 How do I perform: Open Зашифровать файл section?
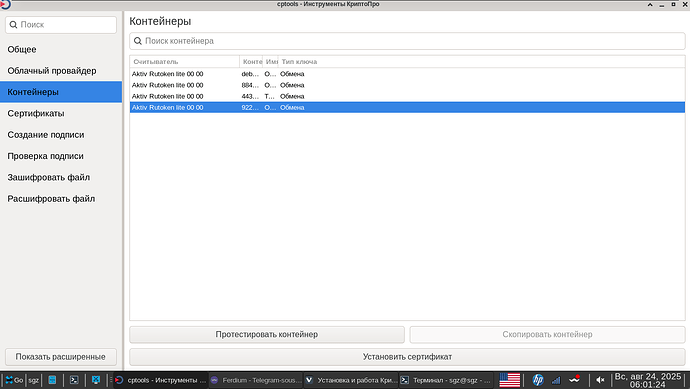[x=61, y=177]
